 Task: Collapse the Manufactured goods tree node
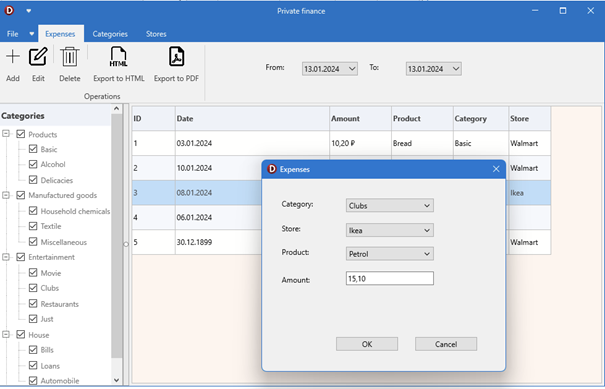6,195
